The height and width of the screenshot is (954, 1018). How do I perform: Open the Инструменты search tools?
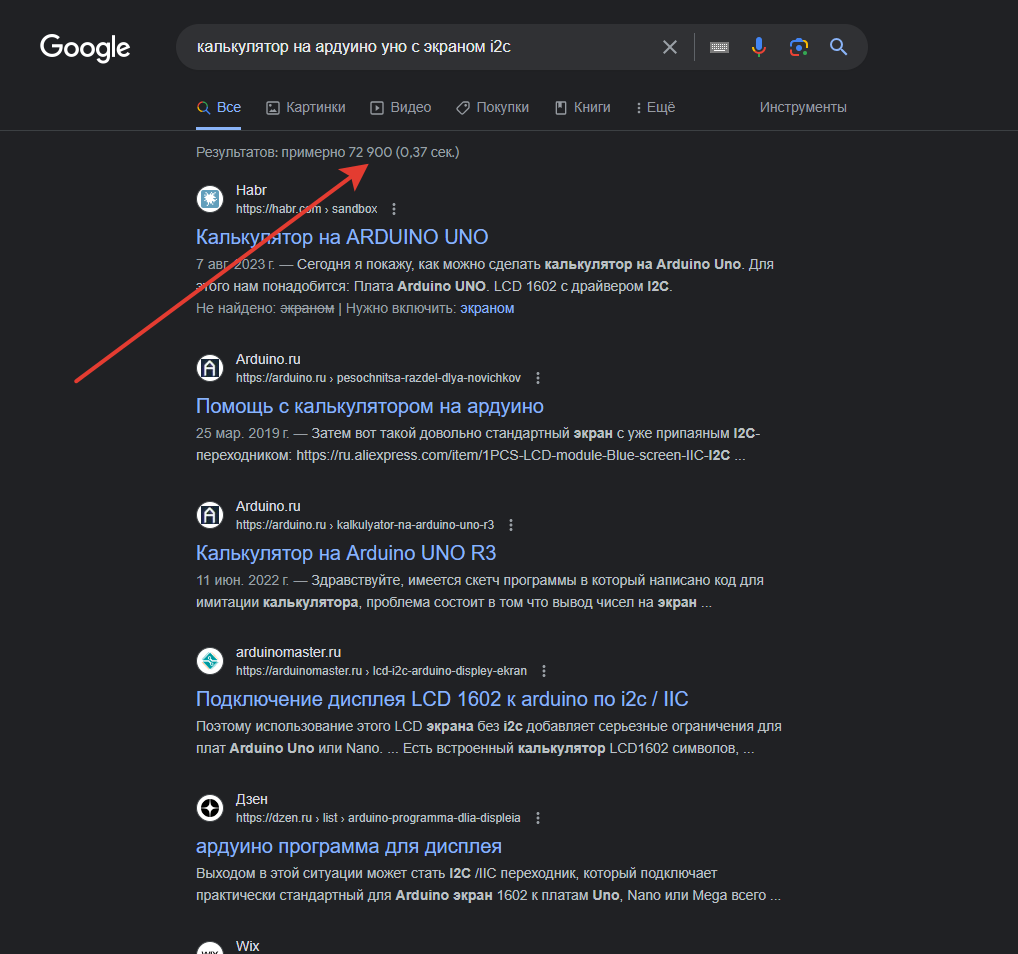803,107
